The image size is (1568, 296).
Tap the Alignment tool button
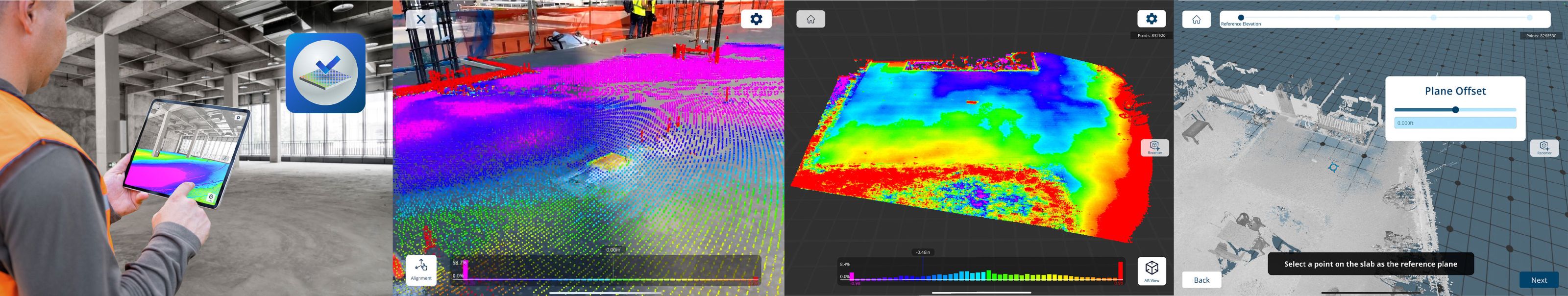[421, 270]
